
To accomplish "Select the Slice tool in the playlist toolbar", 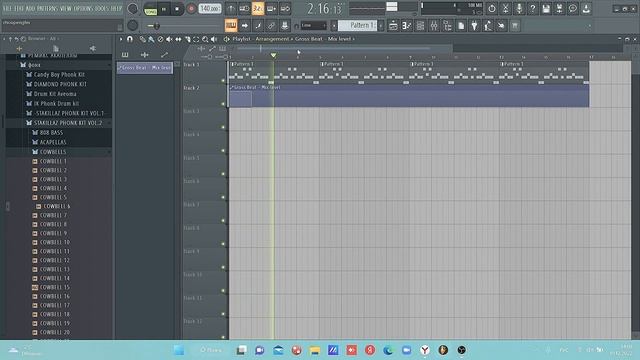I will point(187,39).
